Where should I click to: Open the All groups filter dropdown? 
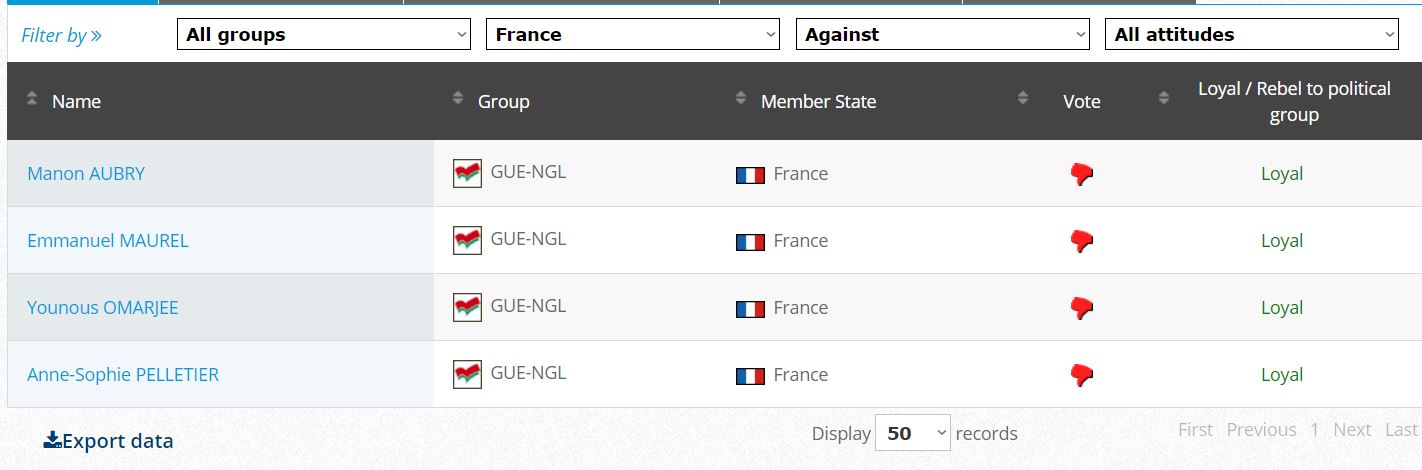click(x=324, y=35)
